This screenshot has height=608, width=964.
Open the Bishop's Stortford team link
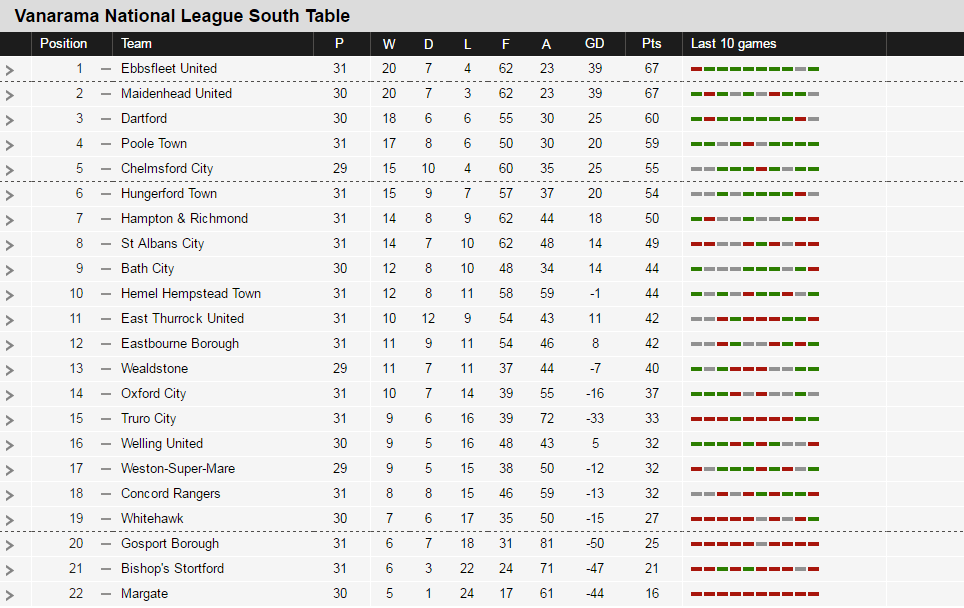click(172, 568)
